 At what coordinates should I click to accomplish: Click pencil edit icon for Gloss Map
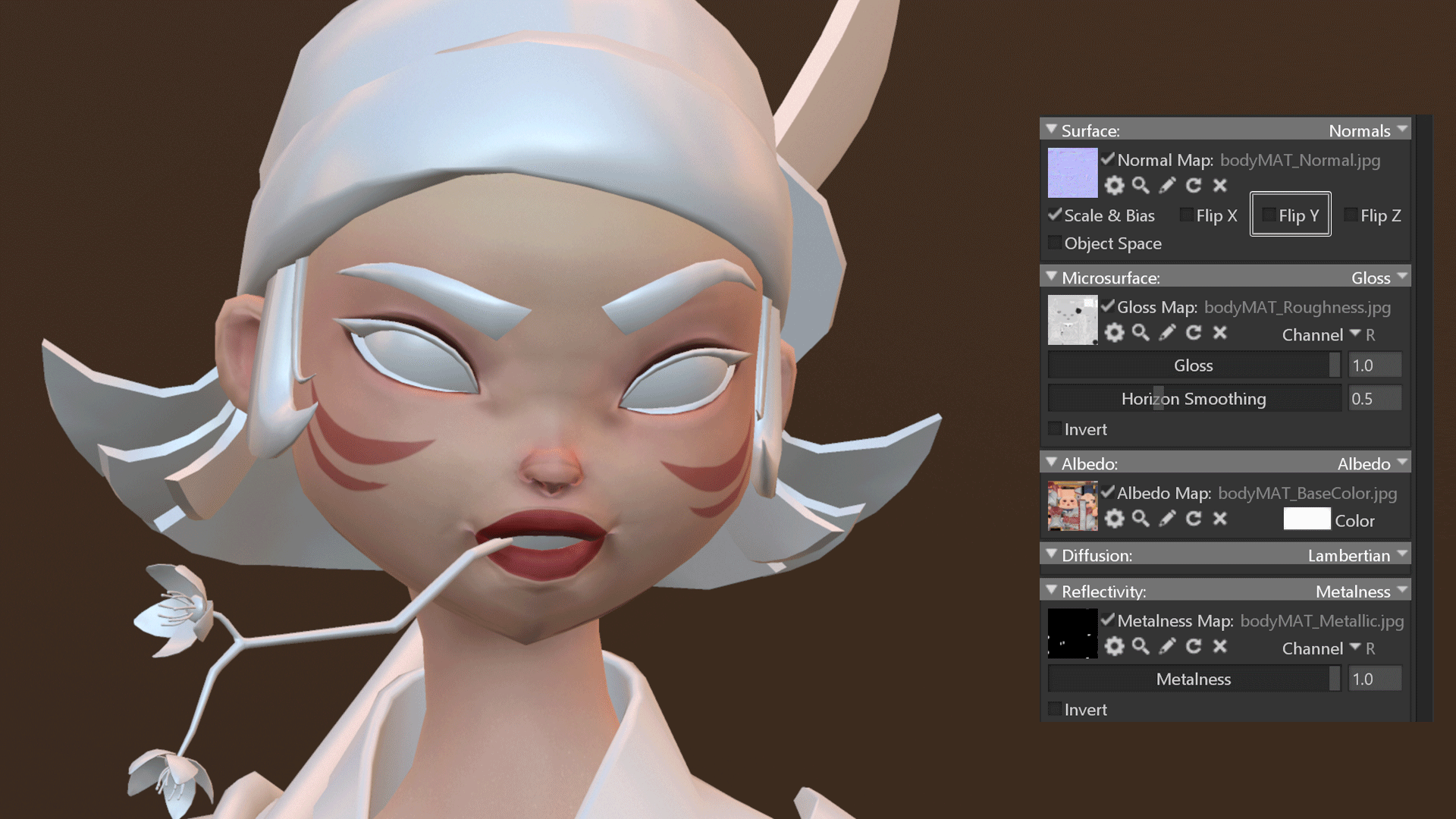1167,332
